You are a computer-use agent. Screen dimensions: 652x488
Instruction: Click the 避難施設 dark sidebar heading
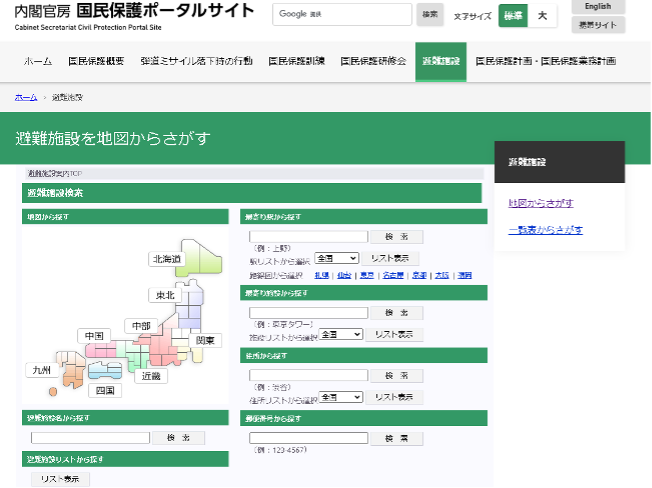click(x=560, y=162)
